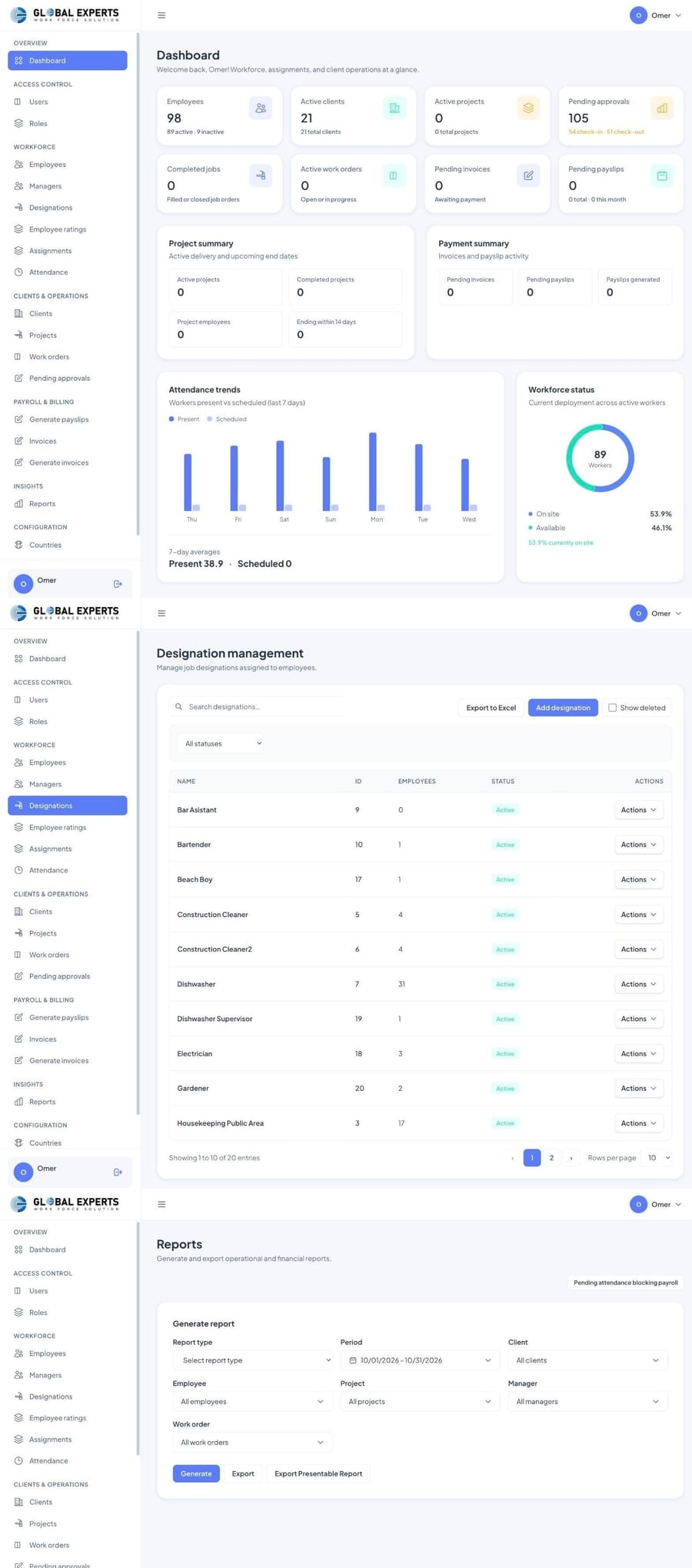Click the icon on the Completed jobs card

point(261,175)
